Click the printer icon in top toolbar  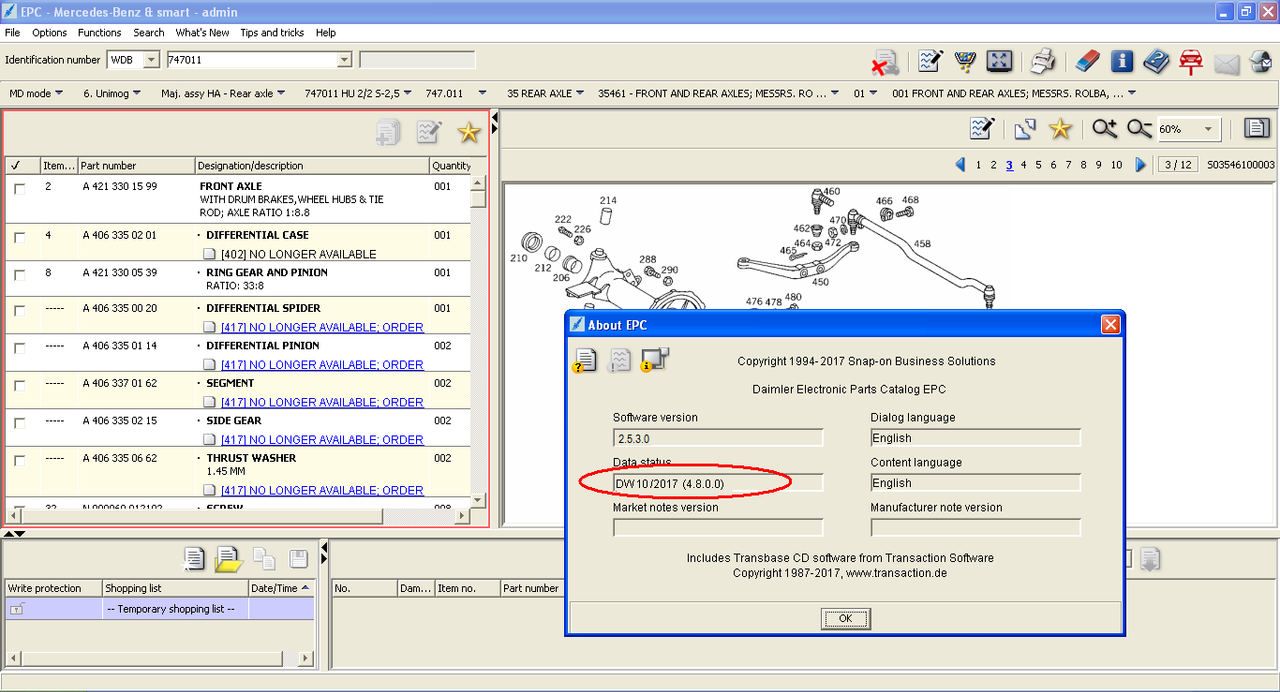1043,61
